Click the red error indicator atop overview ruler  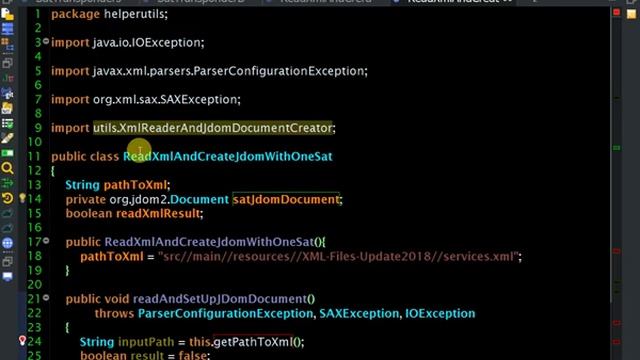tap(617, 13)
